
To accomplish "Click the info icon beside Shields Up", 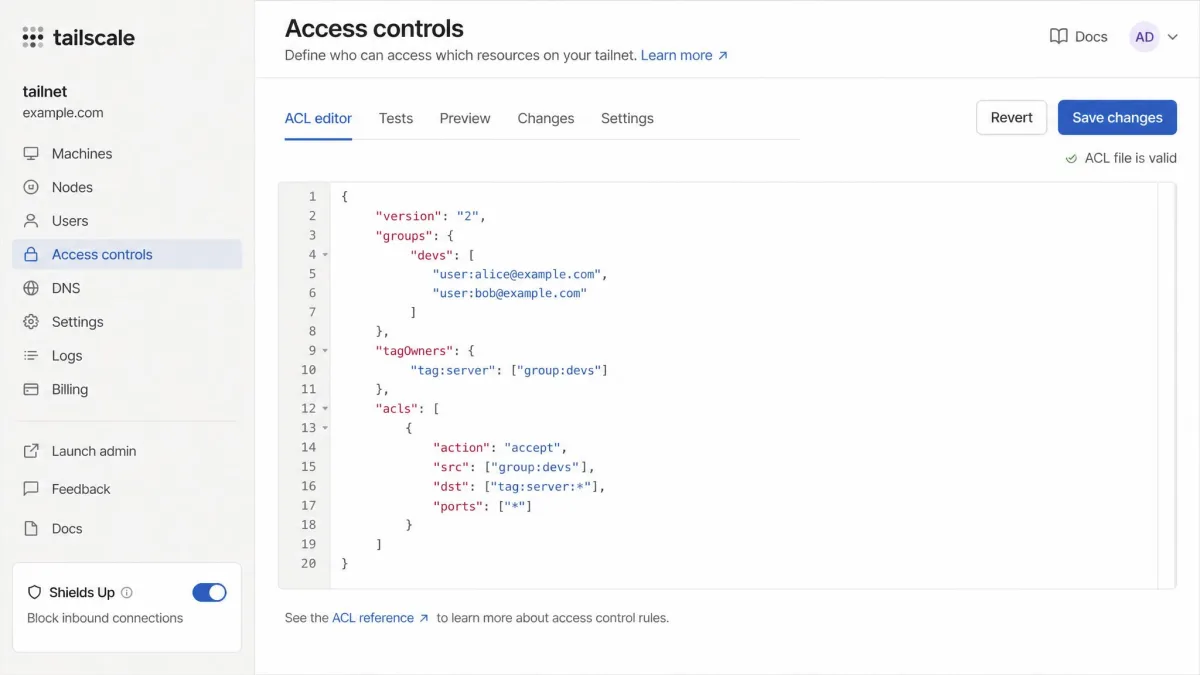I will tap(127, 592).
